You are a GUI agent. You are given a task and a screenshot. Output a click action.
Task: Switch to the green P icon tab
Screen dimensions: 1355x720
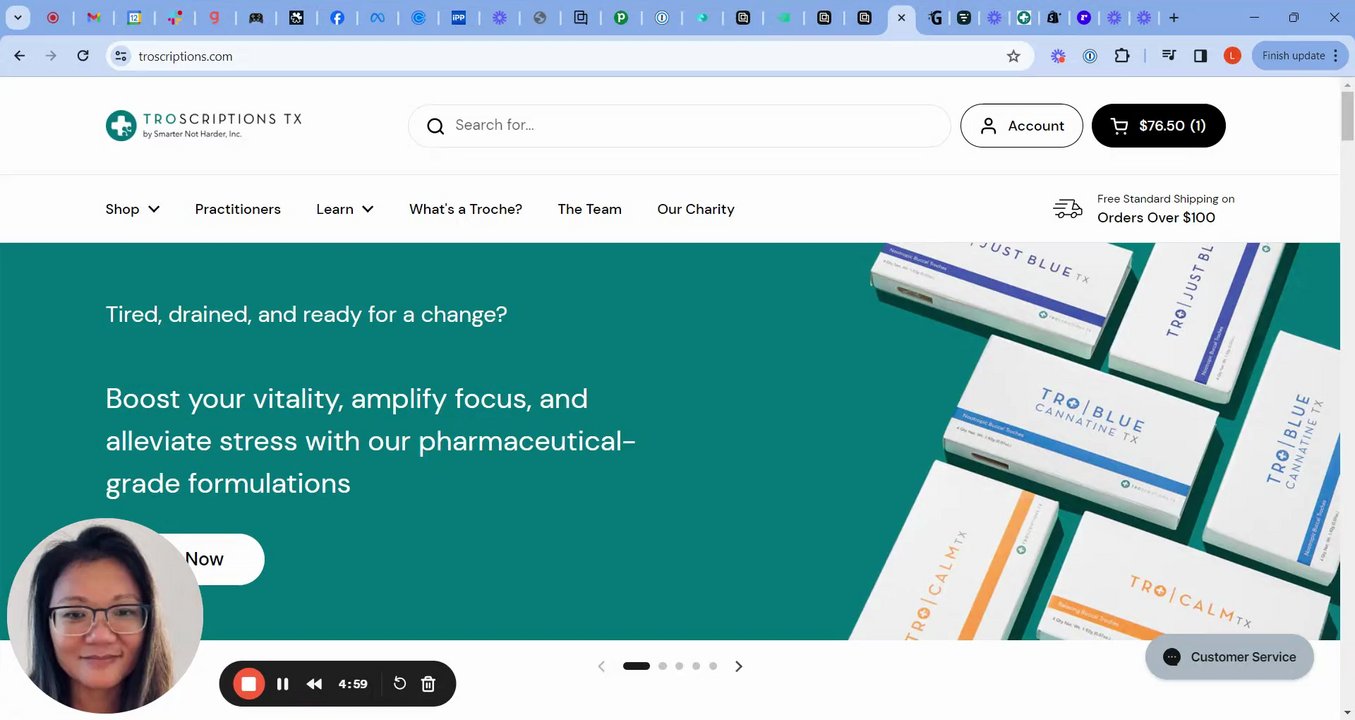(x=621, y=18)
